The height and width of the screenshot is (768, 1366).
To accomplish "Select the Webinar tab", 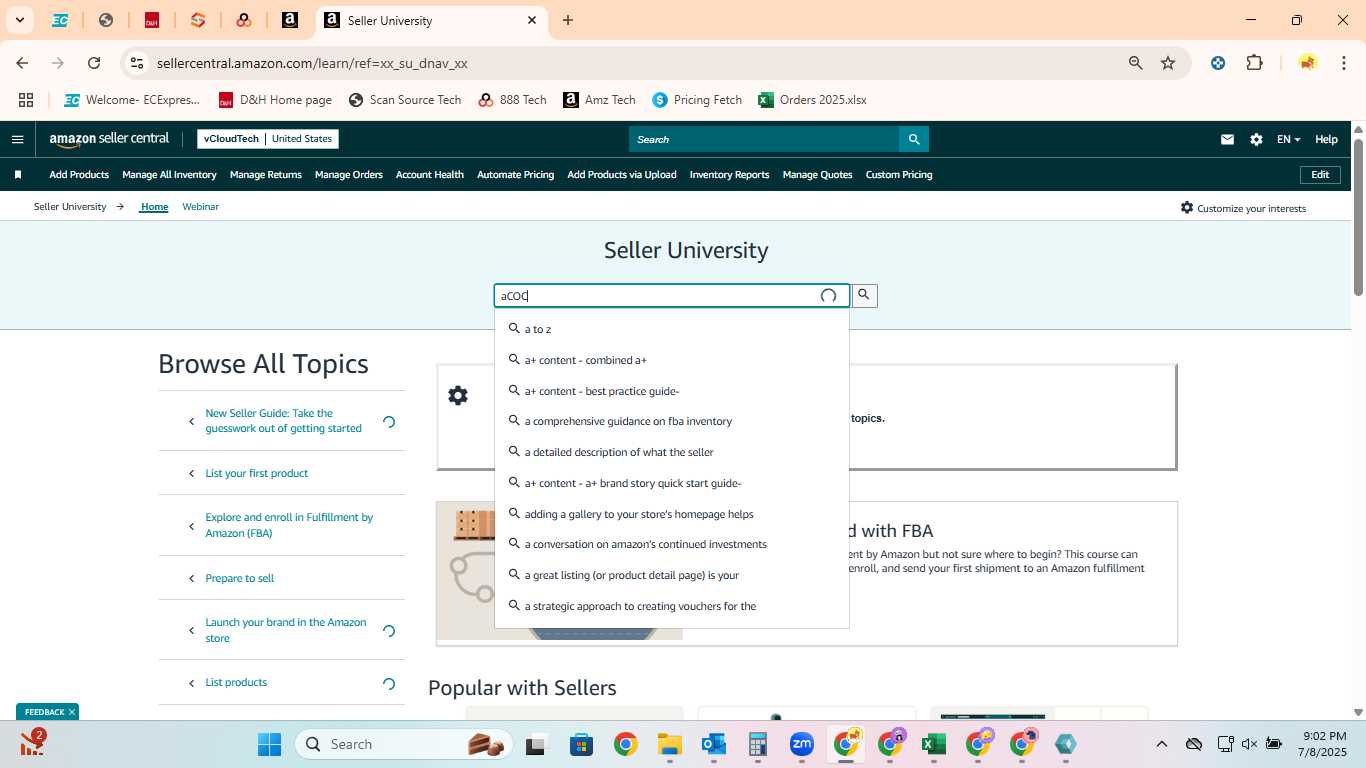I will point(200,207).
